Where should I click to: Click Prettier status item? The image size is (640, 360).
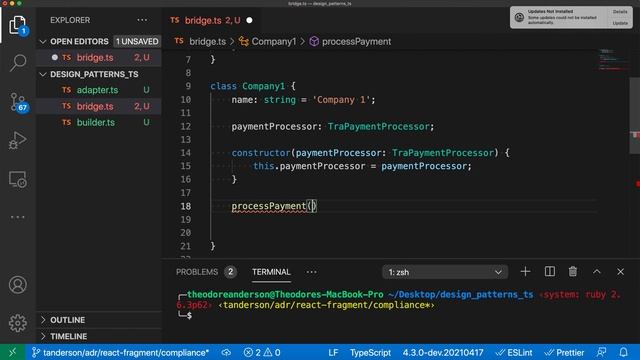click(x=564, y=352)
